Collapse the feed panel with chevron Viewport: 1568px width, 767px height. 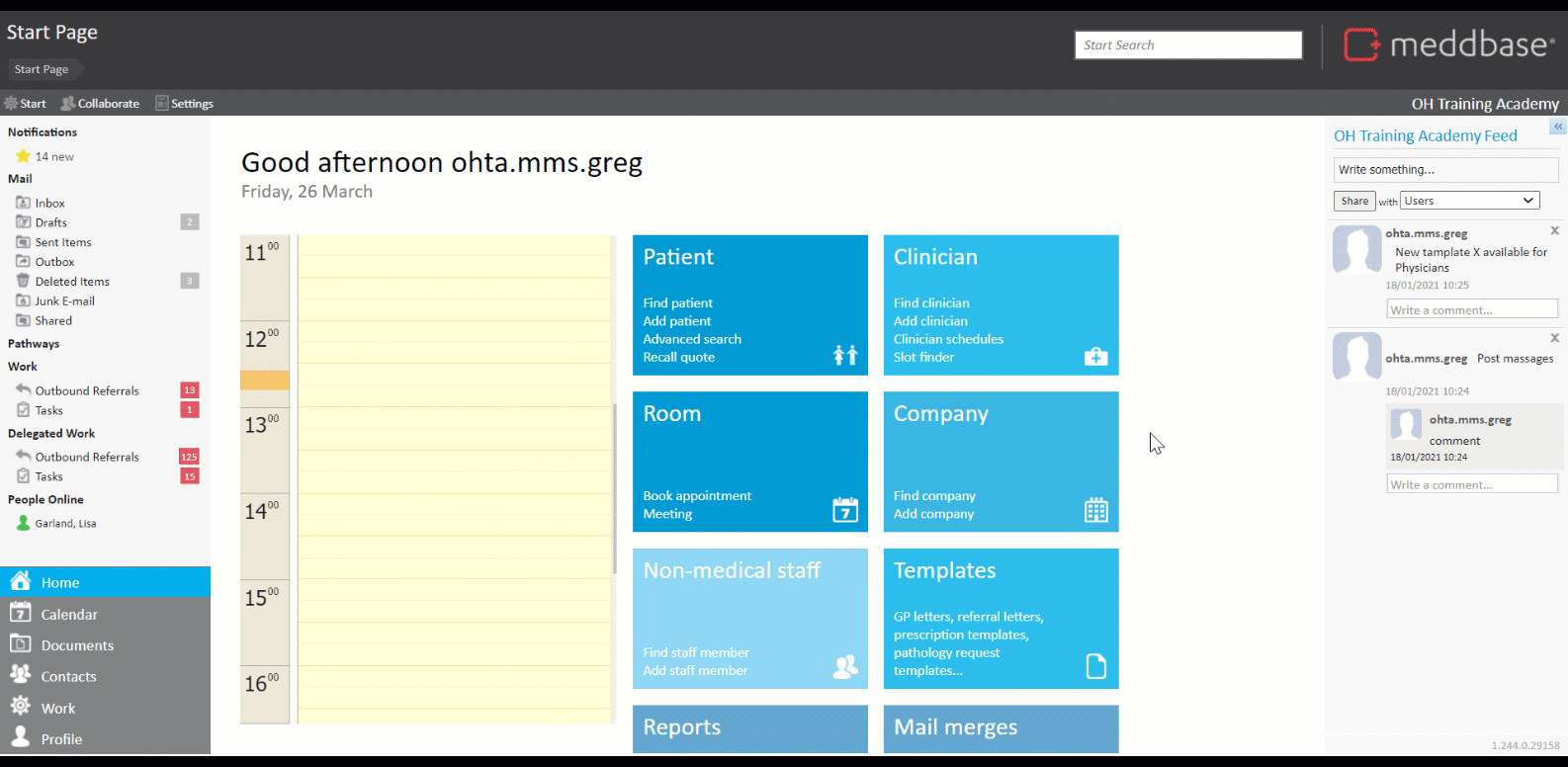[1558, 127]
